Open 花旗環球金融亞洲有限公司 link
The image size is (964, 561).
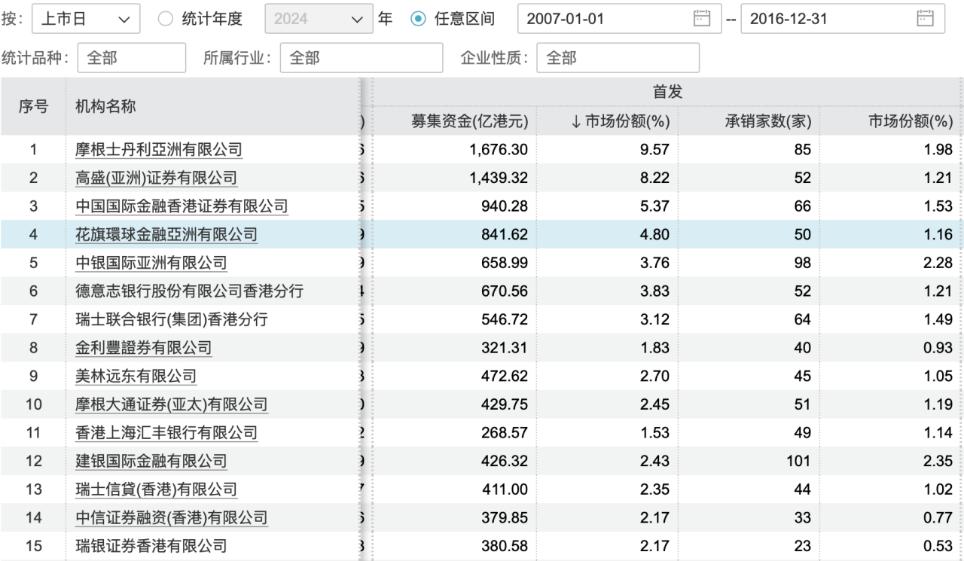(166, 234)
